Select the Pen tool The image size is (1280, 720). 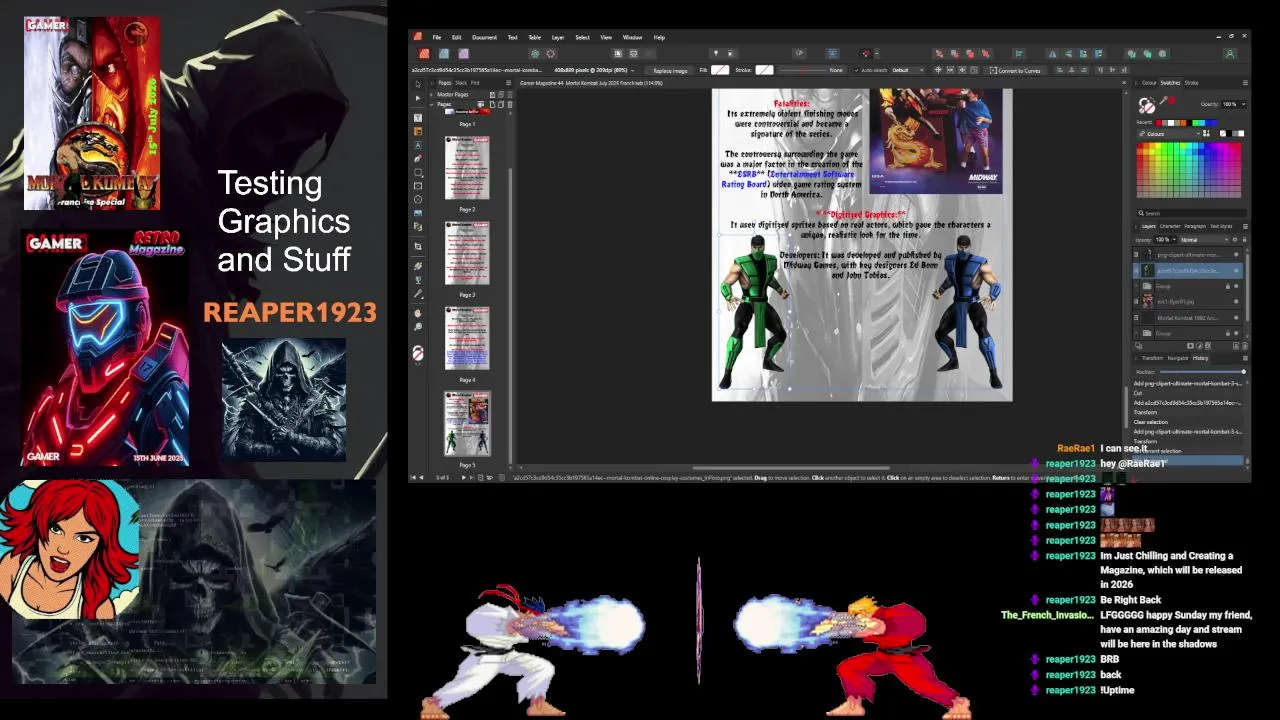coord(418,159)
